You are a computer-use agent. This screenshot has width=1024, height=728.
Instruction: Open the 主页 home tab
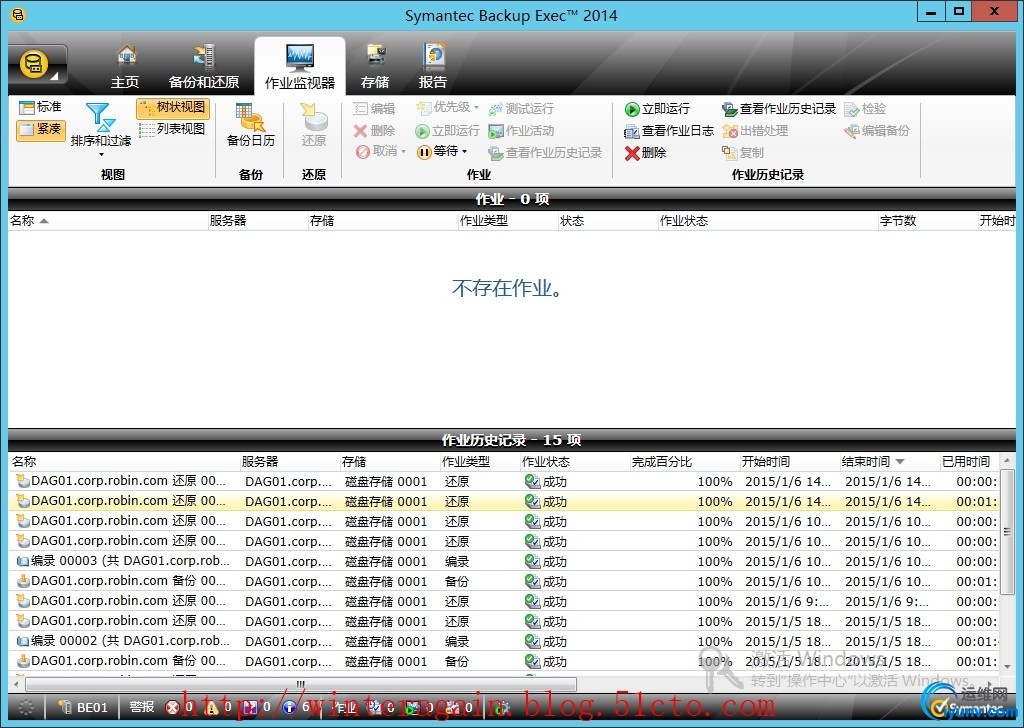(125, 67)
